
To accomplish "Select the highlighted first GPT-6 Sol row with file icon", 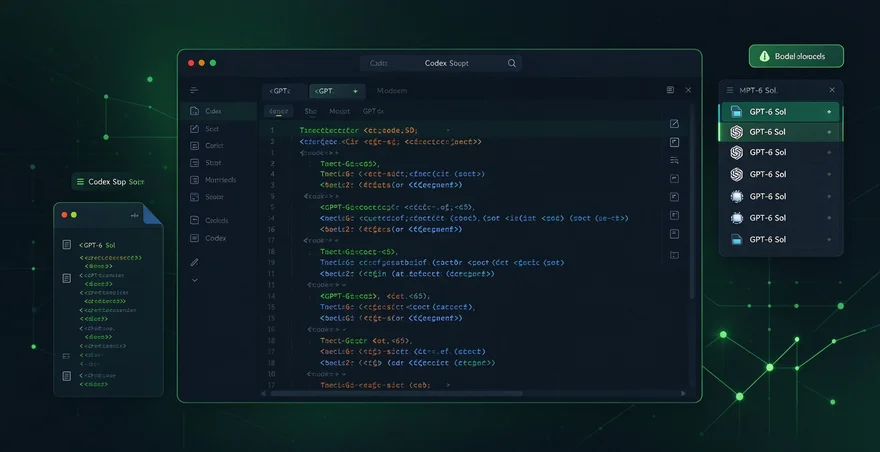I will click(780, 112).
